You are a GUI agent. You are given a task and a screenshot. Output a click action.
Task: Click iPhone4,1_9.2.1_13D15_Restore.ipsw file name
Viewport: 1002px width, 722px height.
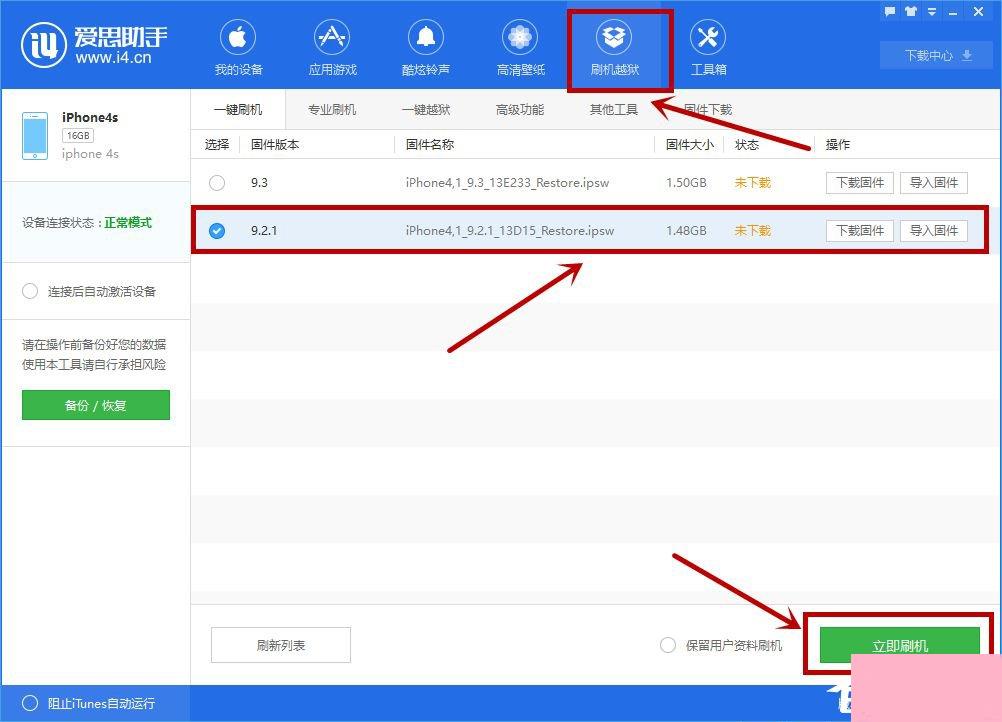(x=509, y=231)
